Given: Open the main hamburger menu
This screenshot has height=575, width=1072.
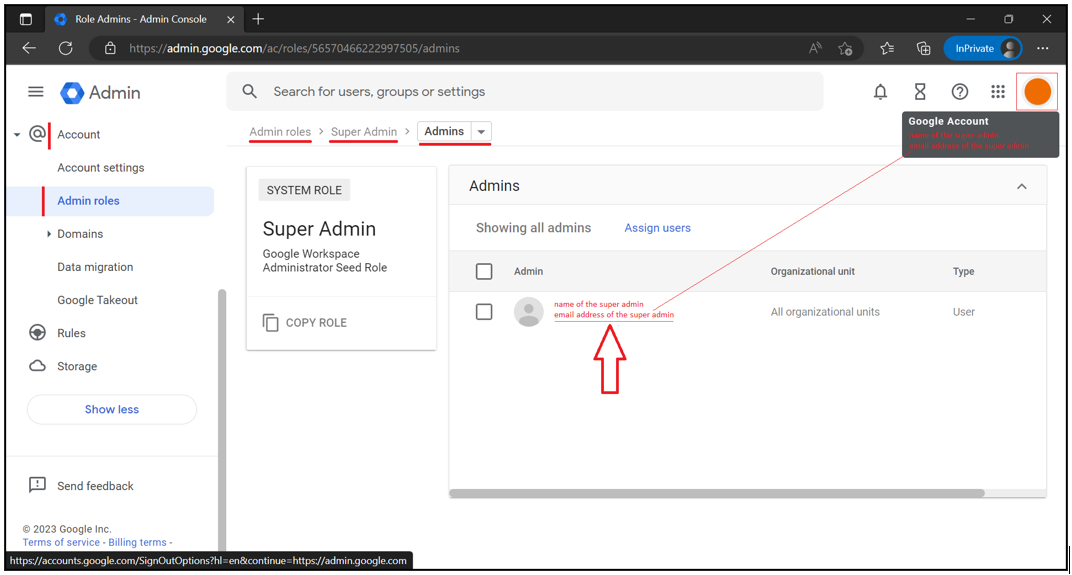Looking at the screenshot, I should click(36, 92).
